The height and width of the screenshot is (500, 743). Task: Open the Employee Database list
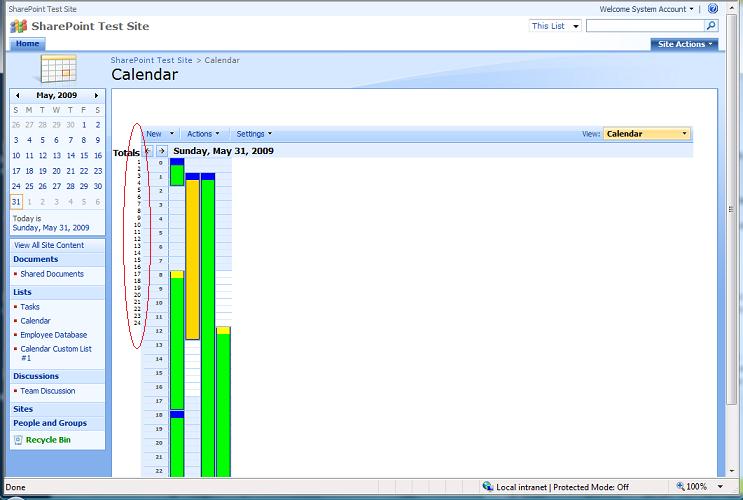point(53,335)
